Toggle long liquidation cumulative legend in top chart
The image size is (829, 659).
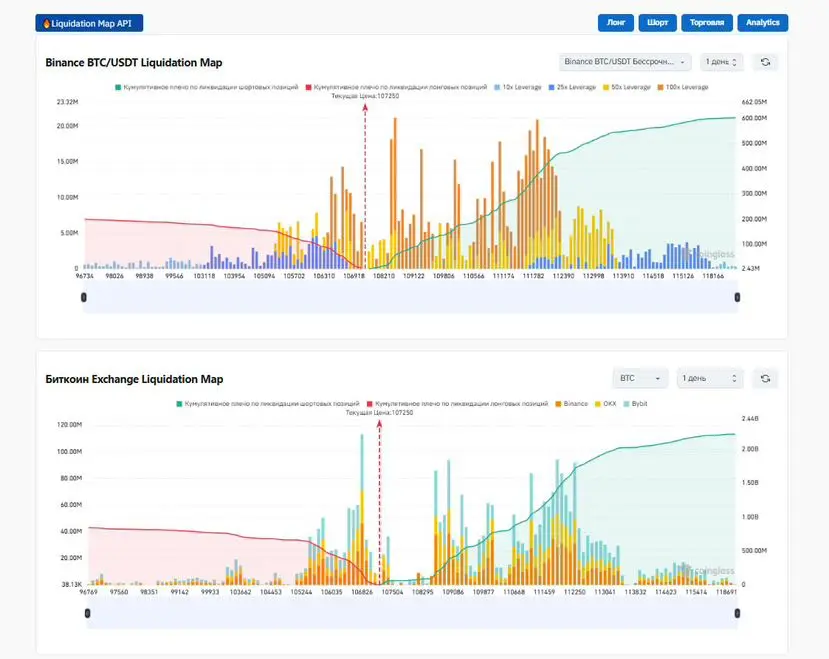click(396, 87)
